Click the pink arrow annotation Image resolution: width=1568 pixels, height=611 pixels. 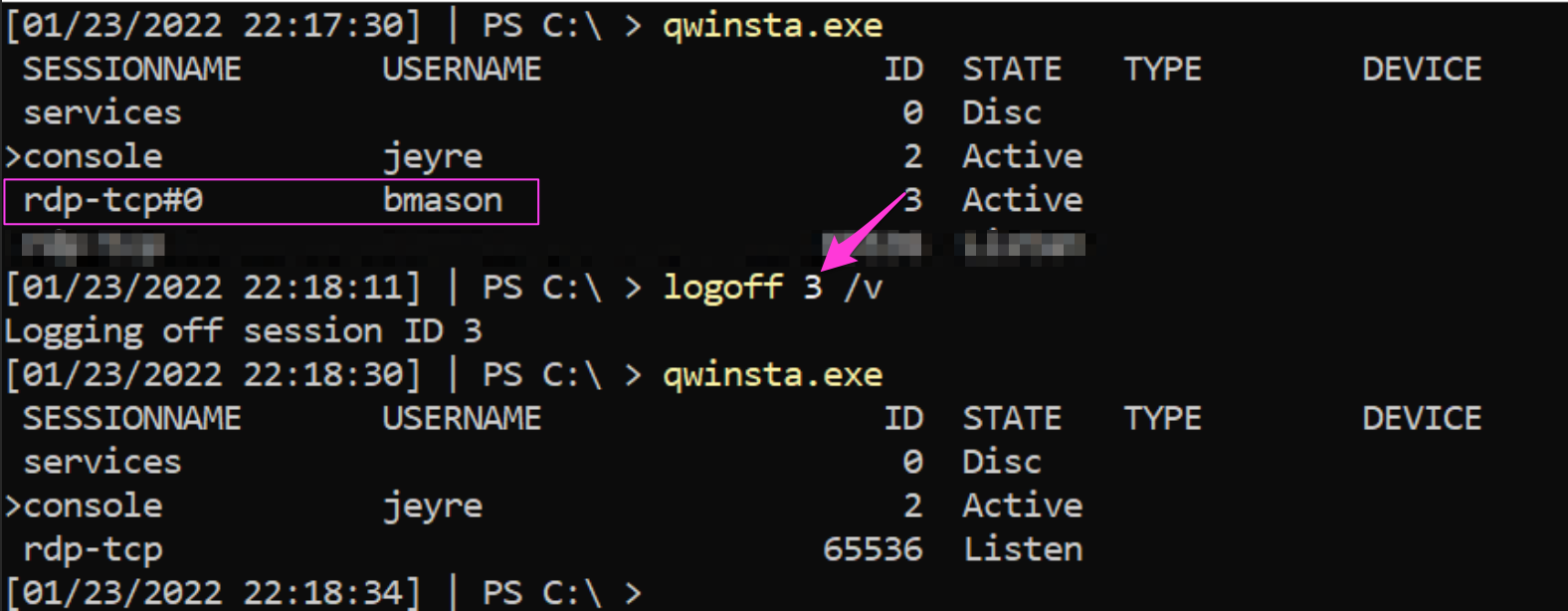[864, 231]
